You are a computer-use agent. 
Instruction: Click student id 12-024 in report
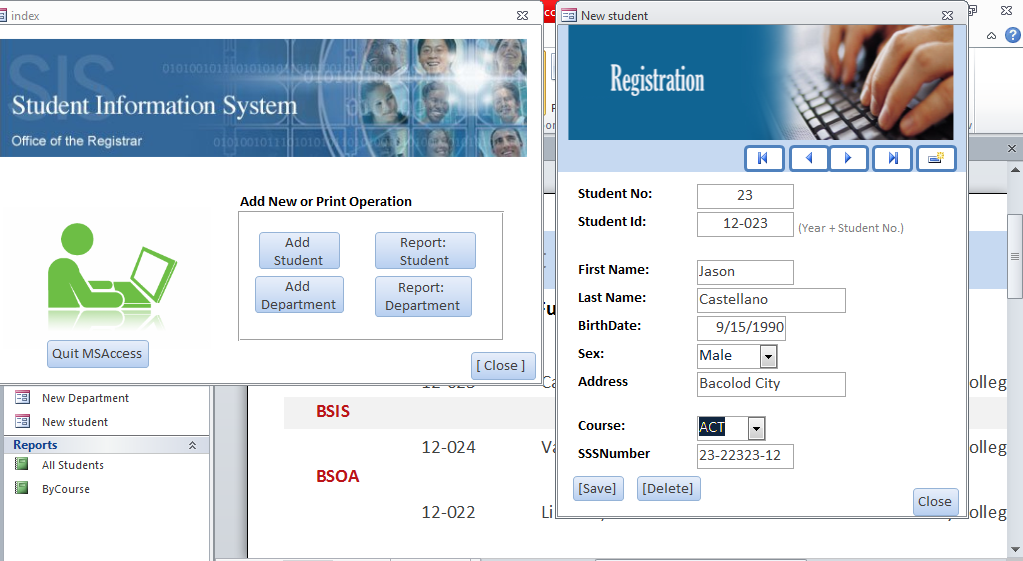448,447
